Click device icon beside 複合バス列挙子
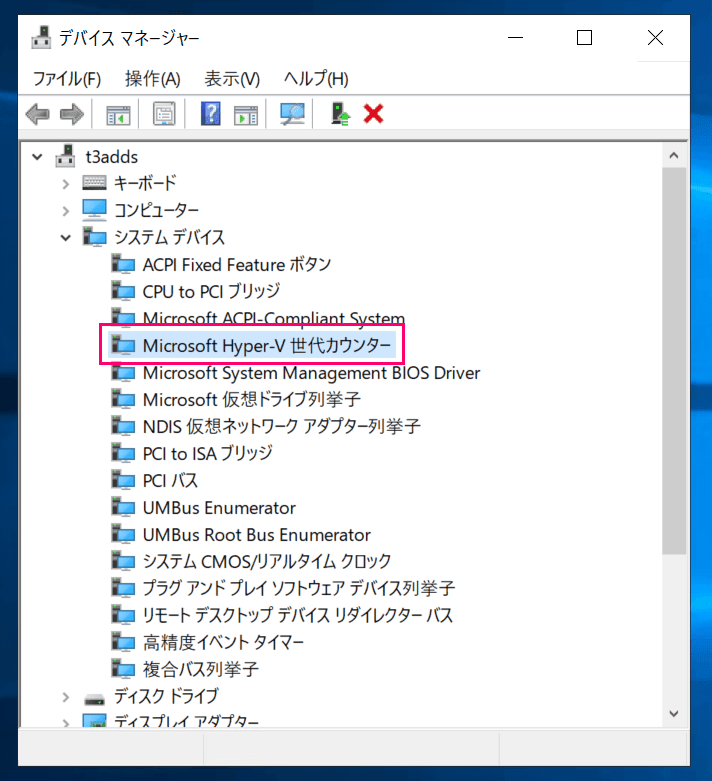This screenshot has width=712, height=781. pyautogui.click(x=123, y=668)
